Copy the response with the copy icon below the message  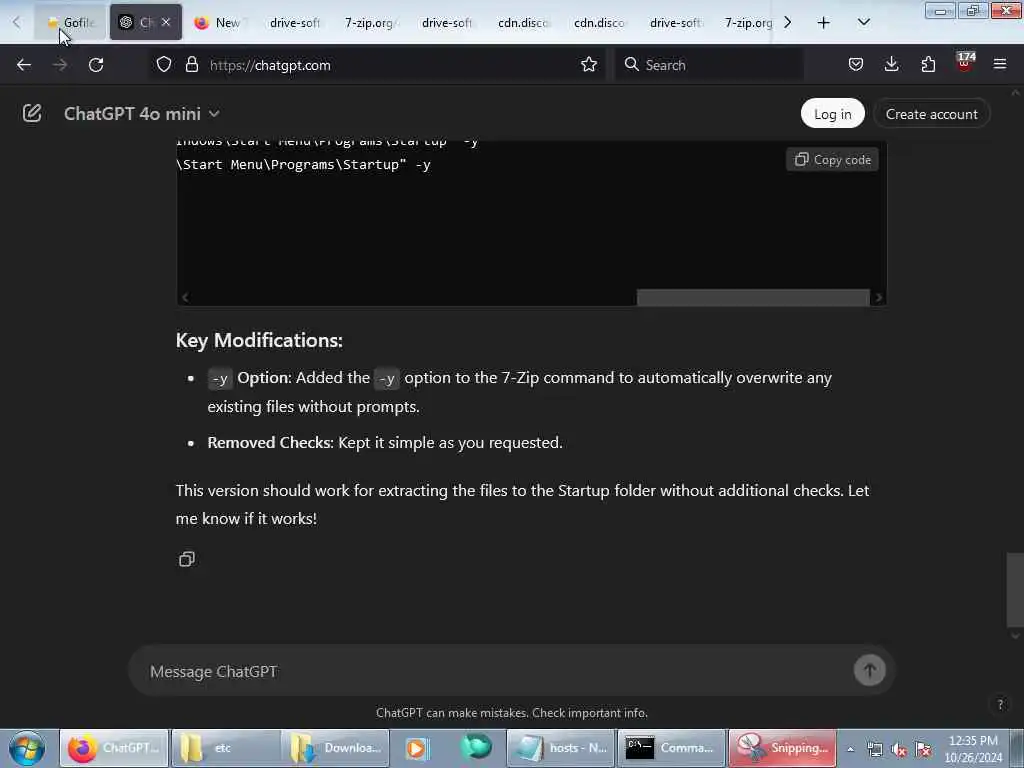[187, 559]
